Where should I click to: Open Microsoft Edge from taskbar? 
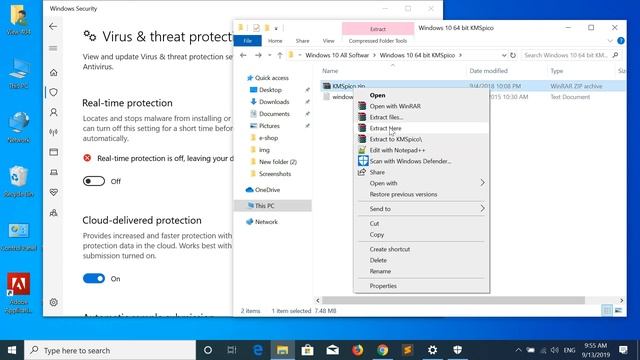pyautogui.click(x=258, y=350)
